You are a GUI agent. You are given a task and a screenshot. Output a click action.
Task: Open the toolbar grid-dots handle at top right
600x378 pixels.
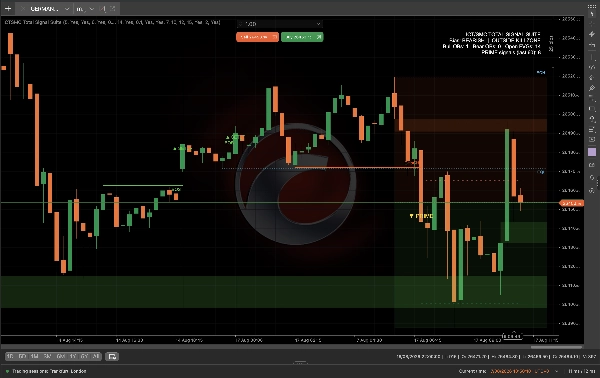592,7
